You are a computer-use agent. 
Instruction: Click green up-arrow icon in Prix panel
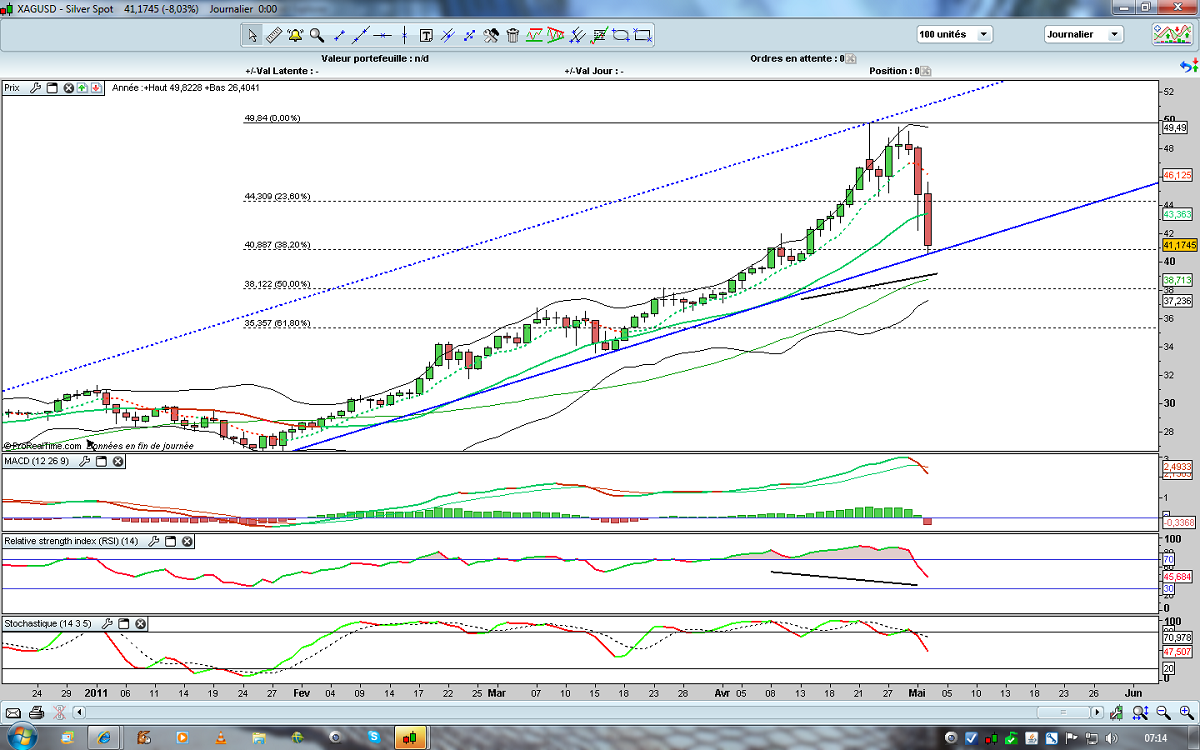pyautogui.click(x=82, y=88)
